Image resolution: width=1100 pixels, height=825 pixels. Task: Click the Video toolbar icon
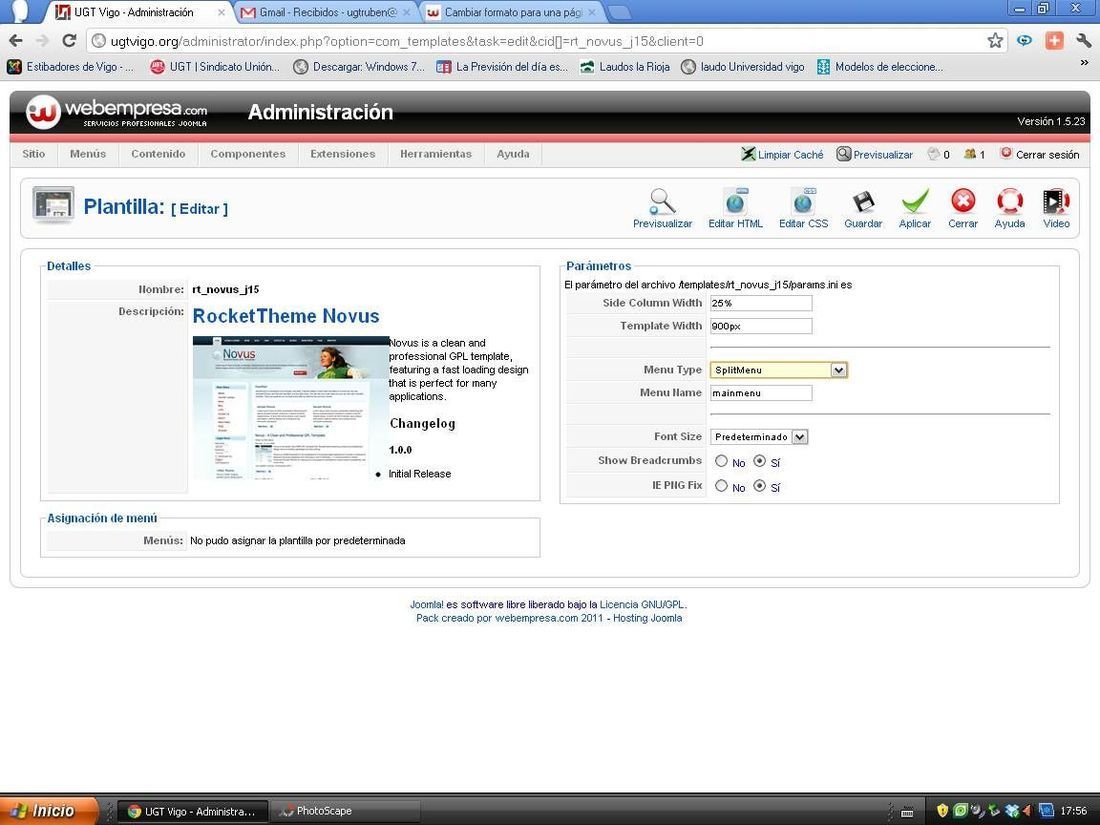pos(1056,202)
